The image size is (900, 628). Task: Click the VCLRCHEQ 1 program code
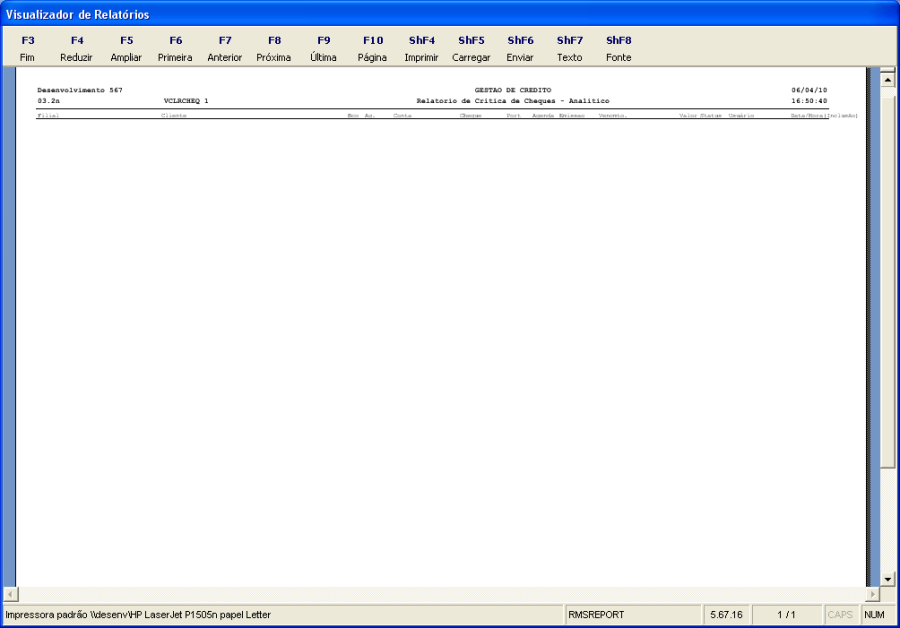[186, 101]
